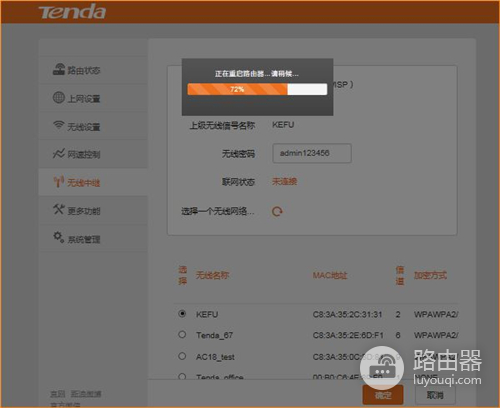500x408 pixels.
Task: Open 系统管理 gears icon
Action: (x=59, y=238)
